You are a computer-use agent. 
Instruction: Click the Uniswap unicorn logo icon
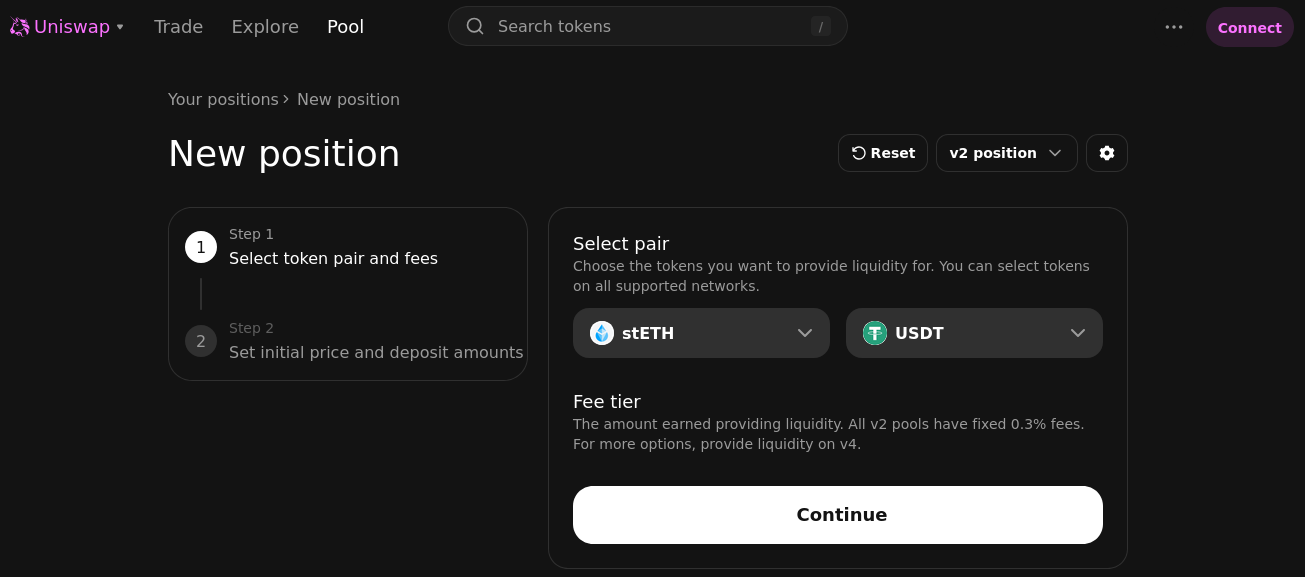coord(19,27)
